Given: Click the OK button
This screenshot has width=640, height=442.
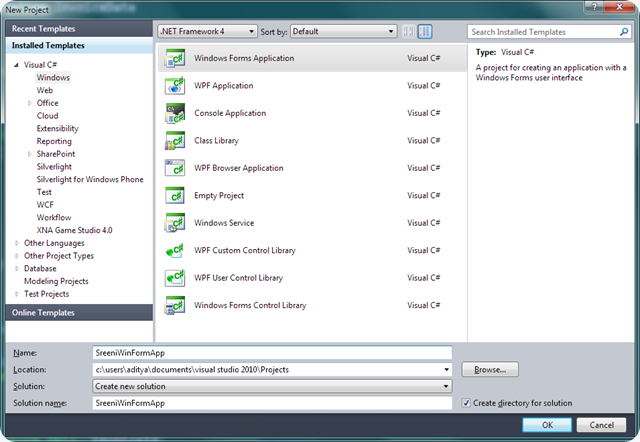Looking at the screenshot, I should click(547, 425).
